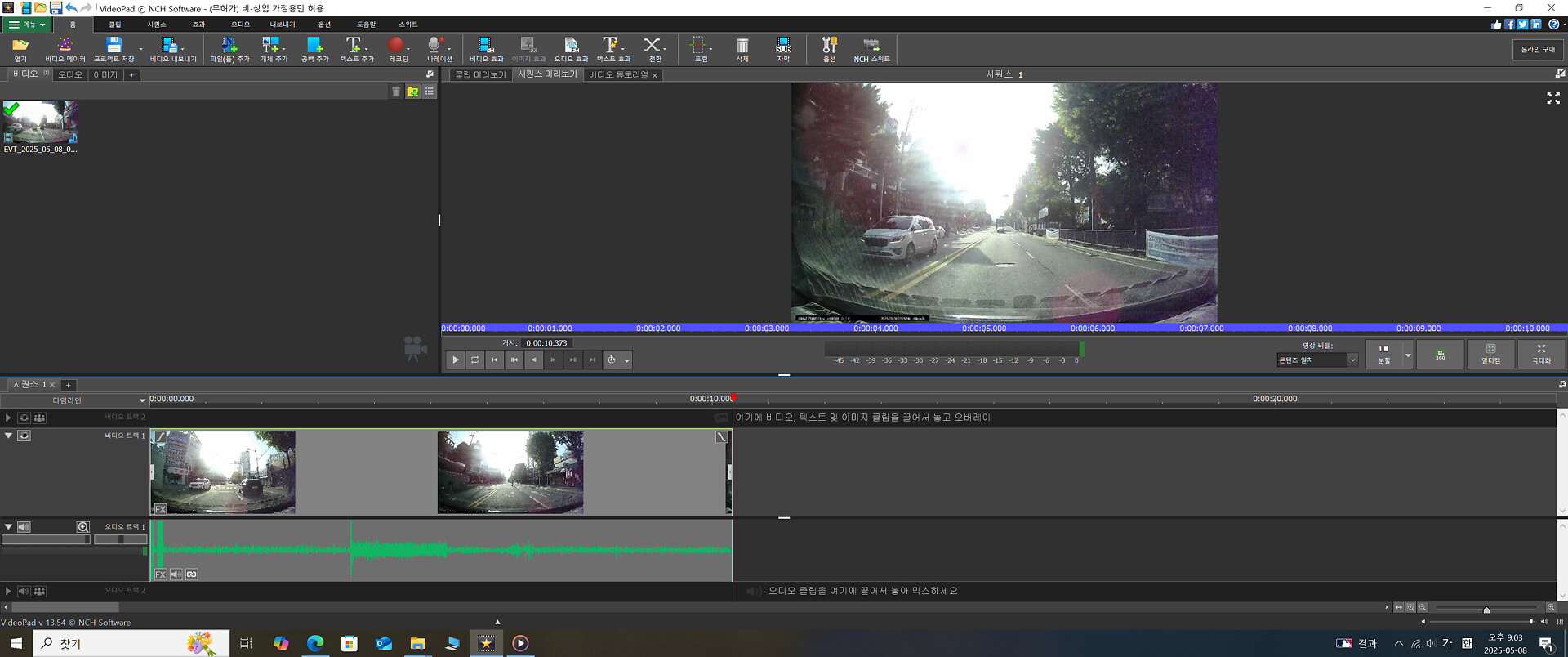1568x657 pixels.
Task: Collapse the 비디오 트랙 1 track
Action: click(x=9, y=436)
